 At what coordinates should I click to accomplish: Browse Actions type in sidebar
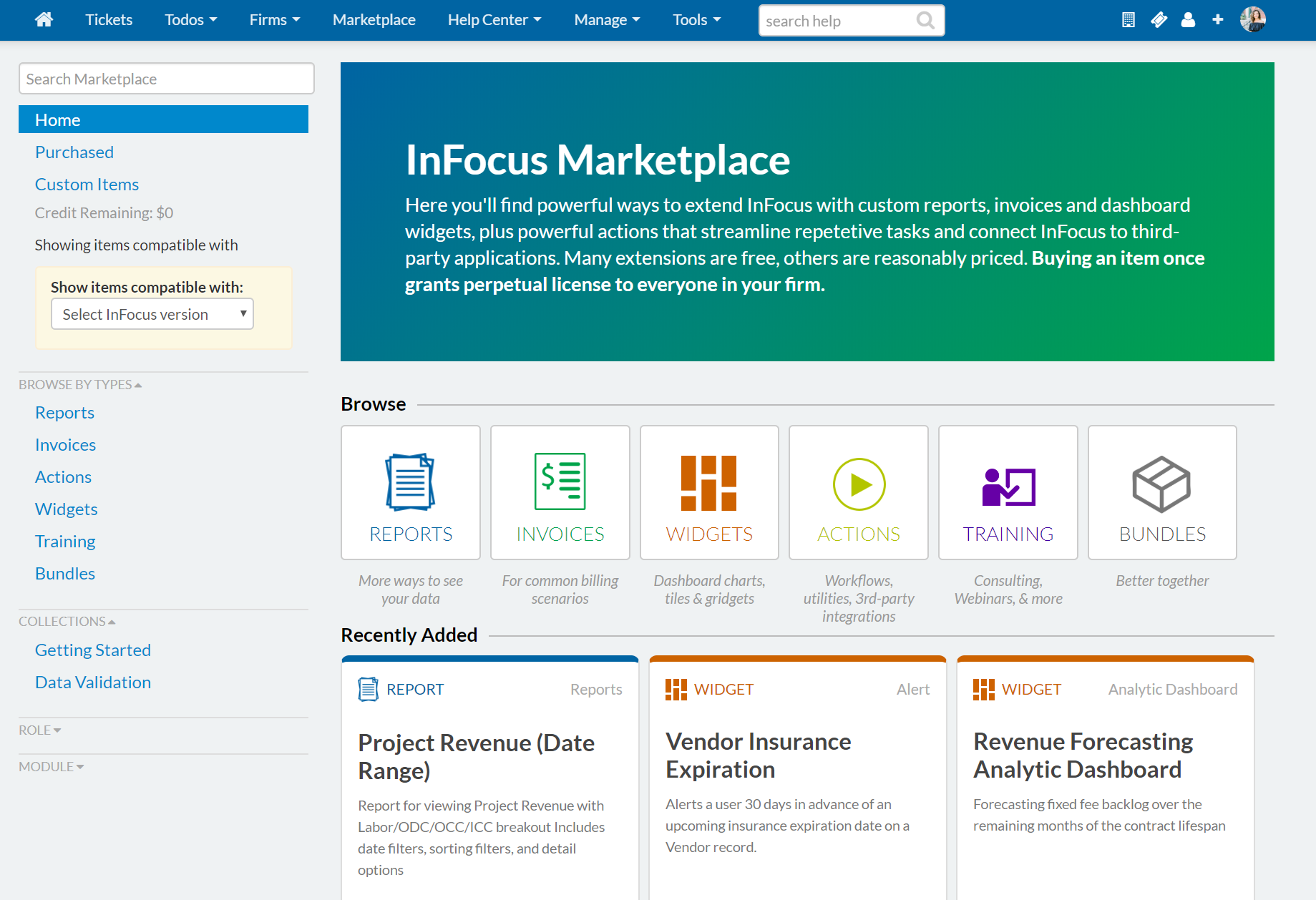coord(63,477)
